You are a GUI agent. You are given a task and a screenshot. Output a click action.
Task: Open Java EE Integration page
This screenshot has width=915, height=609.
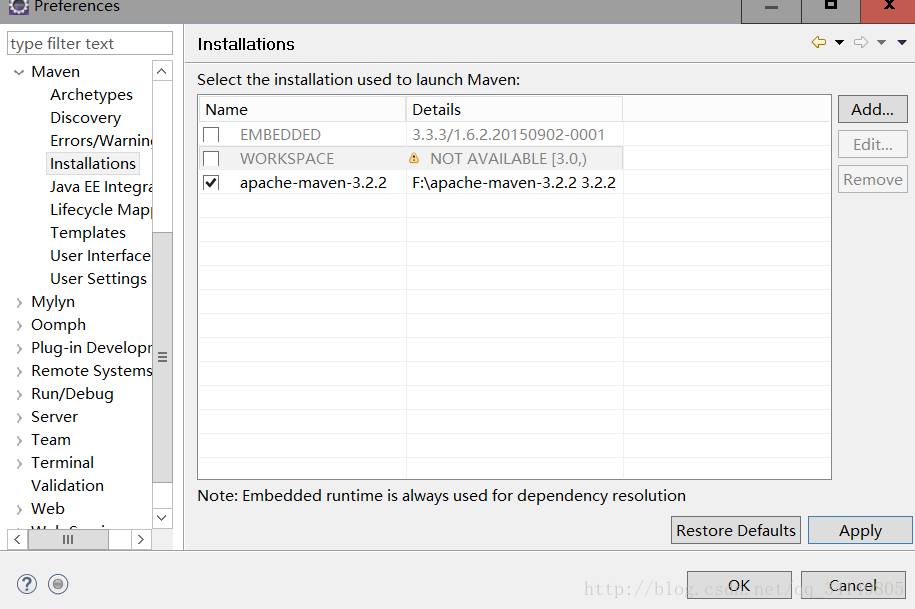point(101,187)
